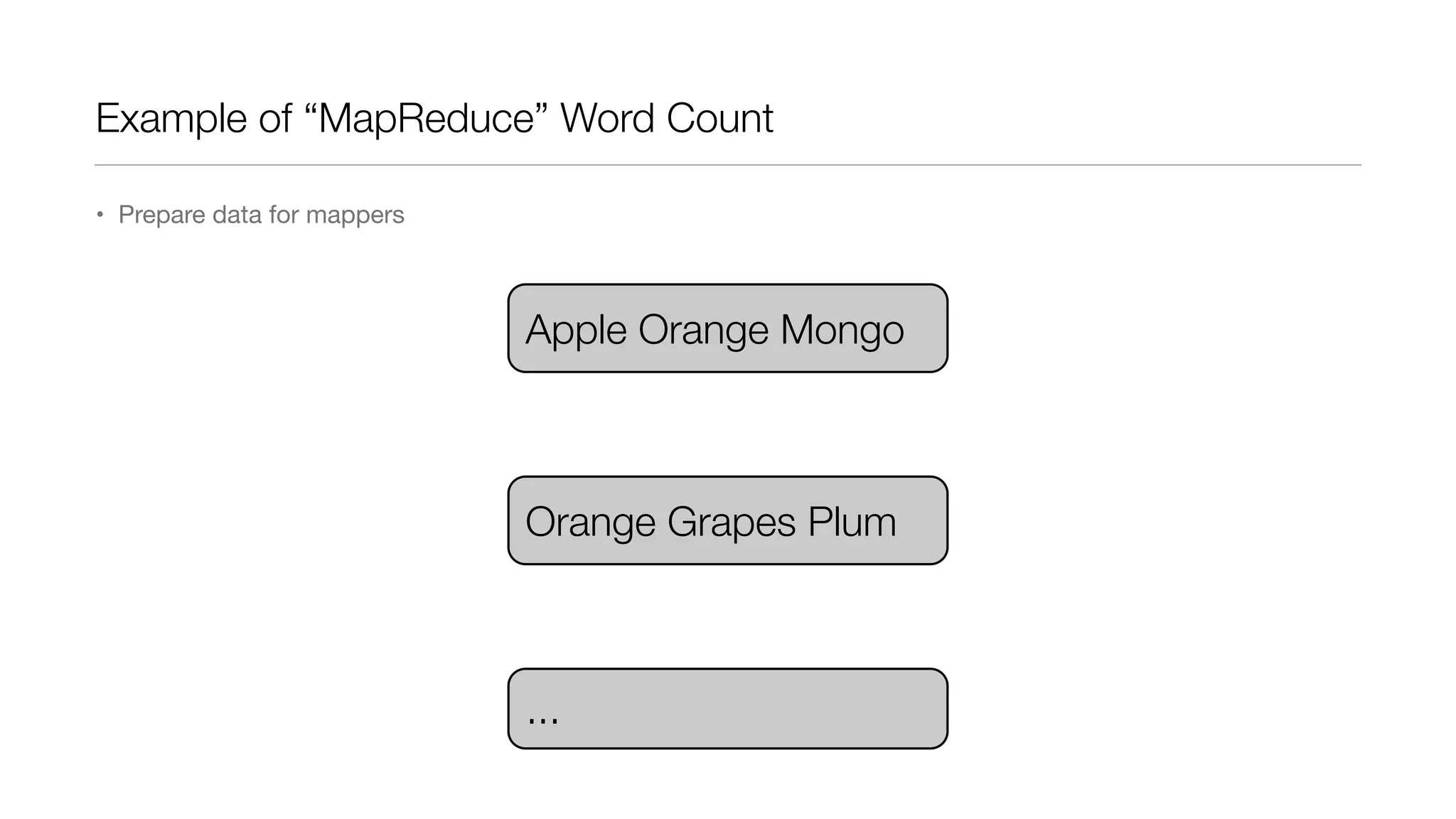Click the word "Grapes" in the middle box
This screenshot has width=1456, height=819.
[x=731, y=522]
